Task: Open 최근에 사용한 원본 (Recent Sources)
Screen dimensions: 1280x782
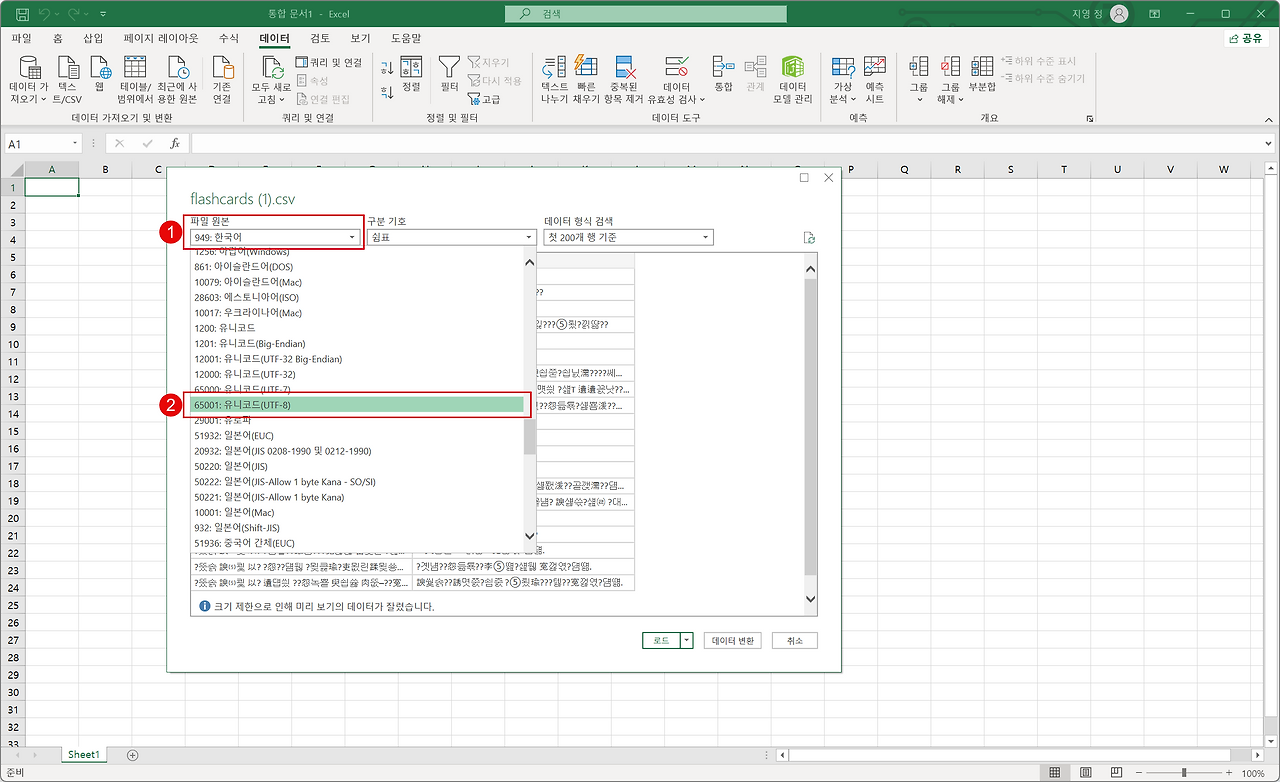Action: [x=178, y=80]
